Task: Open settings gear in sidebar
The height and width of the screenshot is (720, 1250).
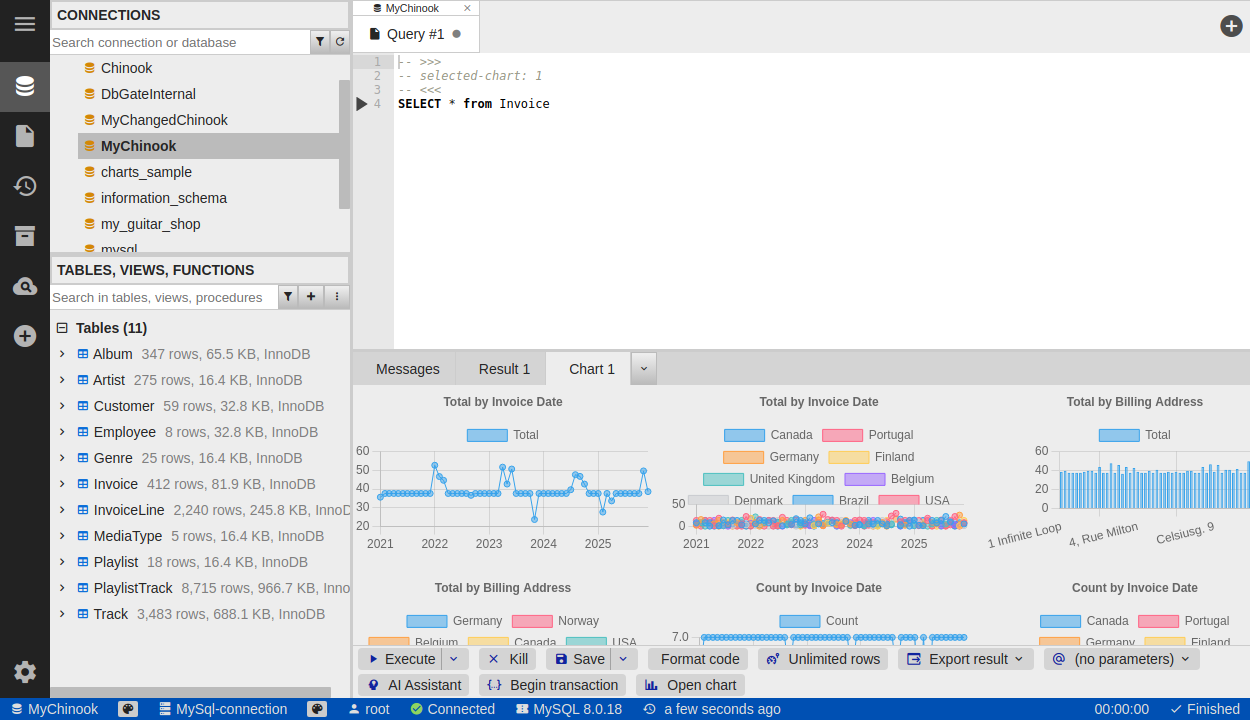Action: [x=25, y=672]
